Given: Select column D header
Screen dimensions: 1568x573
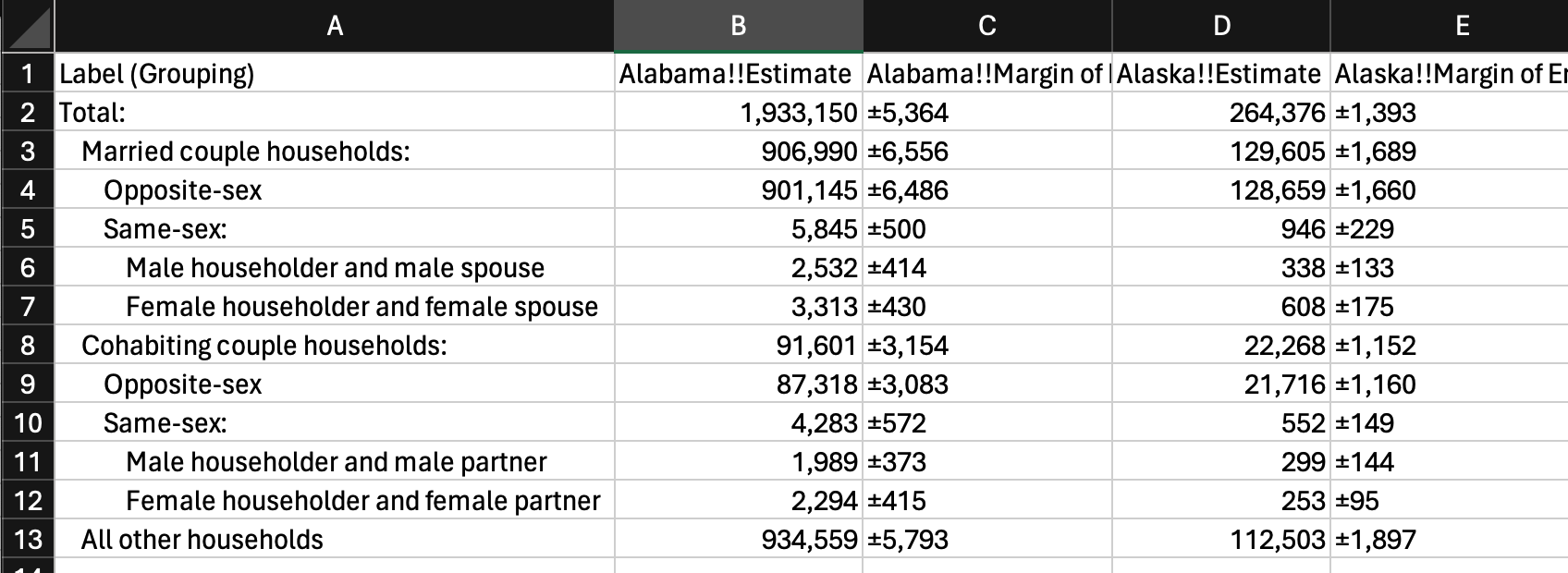Looking at the screenshot, I should (x=1221, y=26).
